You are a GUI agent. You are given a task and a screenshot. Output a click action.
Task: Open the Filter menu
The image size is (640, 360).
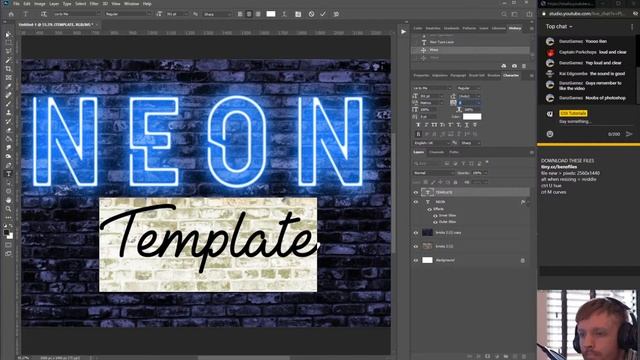pyautogui.click(x=94, y=4)
